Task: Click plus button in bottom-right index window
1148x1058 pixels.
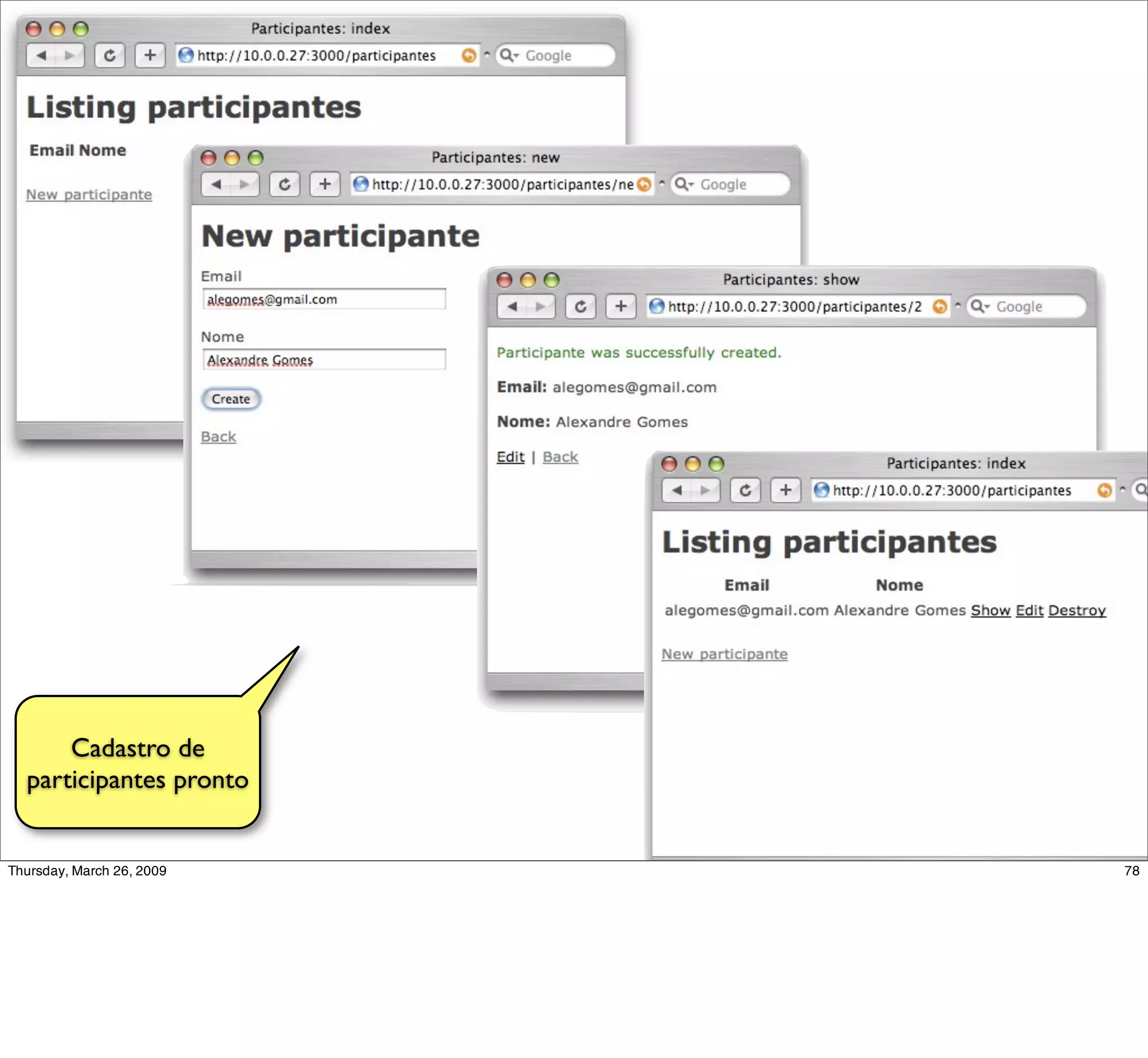Action: (785, 490)
